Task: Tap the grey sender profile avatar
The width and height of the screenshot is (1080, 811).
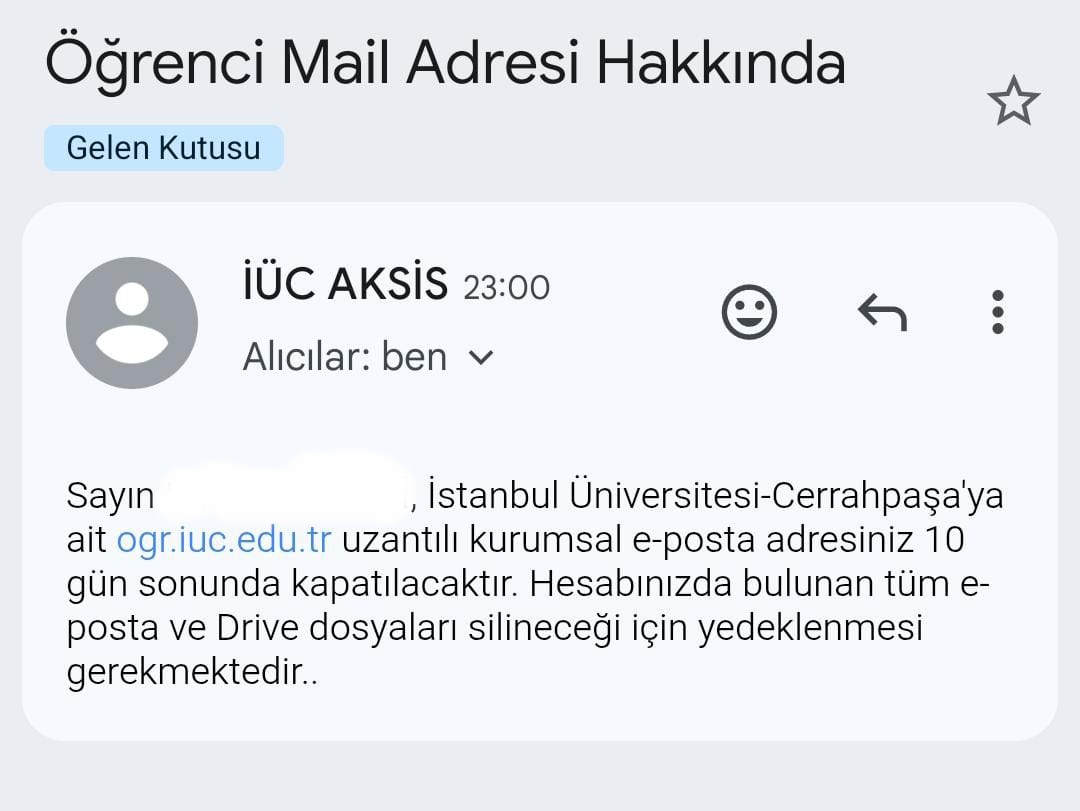Action: pyautogui.click(x=132, y=323)
